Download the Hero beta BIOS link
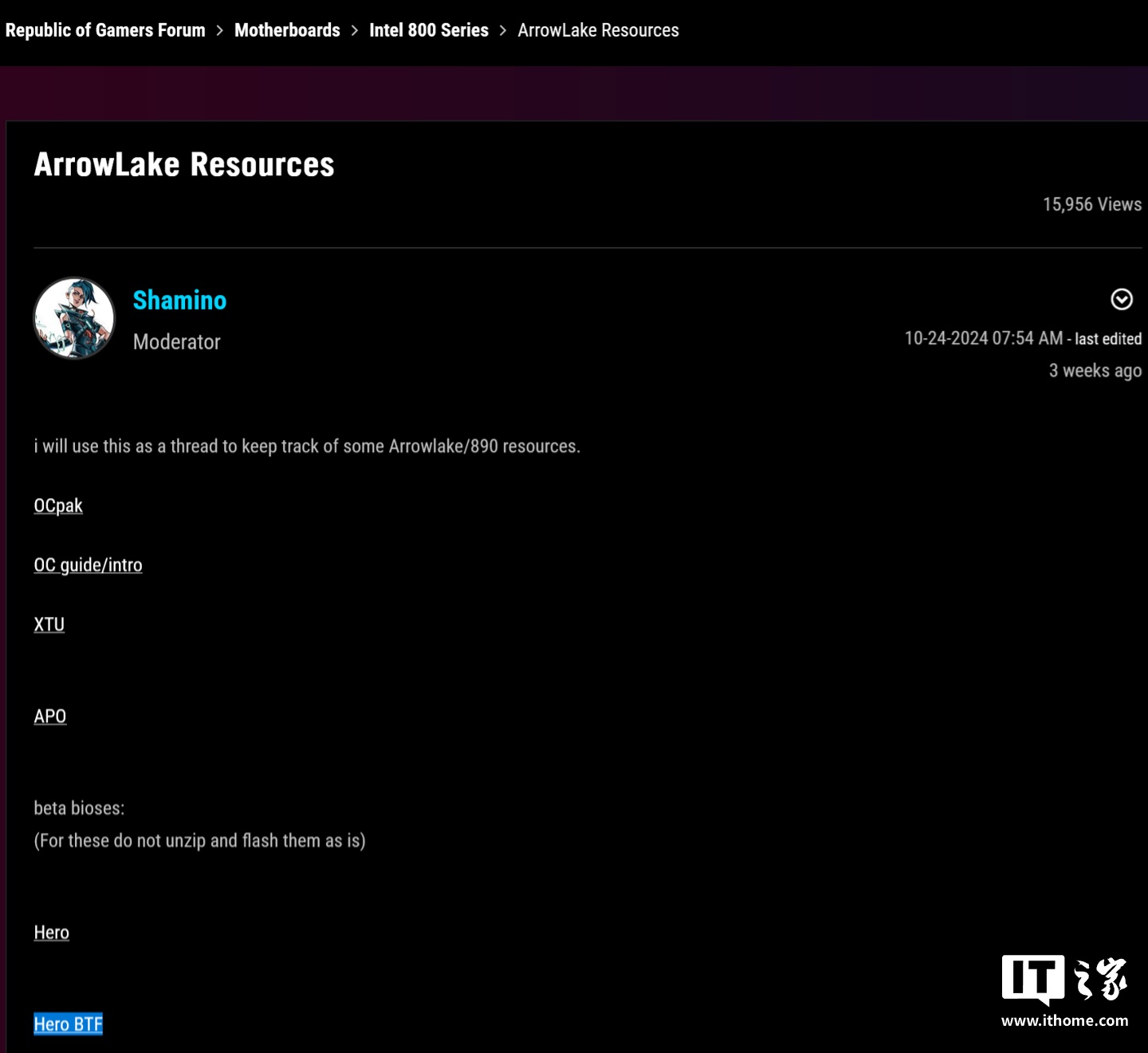The width and height of the screenshot is (1148, 1053). [x=52, y=933]
